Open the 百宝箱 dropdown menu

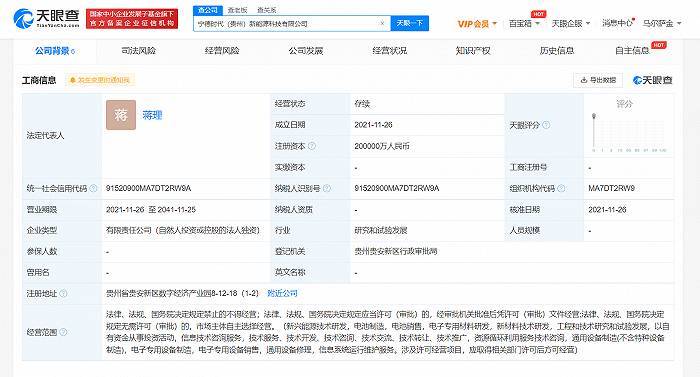(x=524, y=23)
